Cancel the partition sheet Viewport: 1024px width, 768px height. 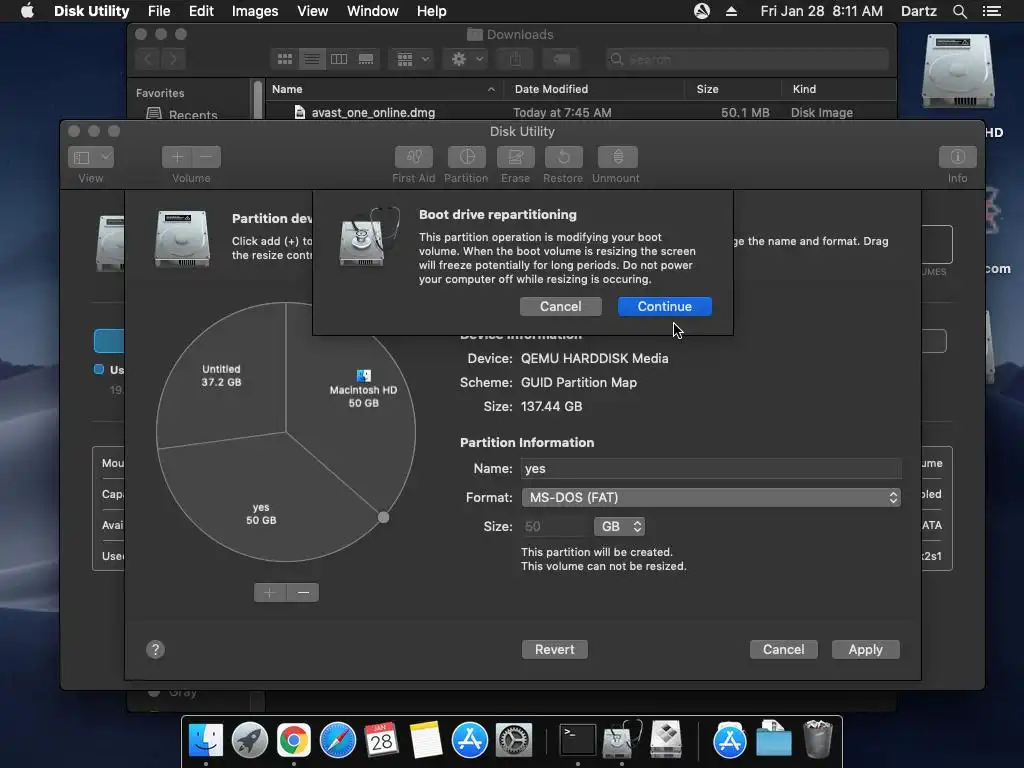point(783,649)
